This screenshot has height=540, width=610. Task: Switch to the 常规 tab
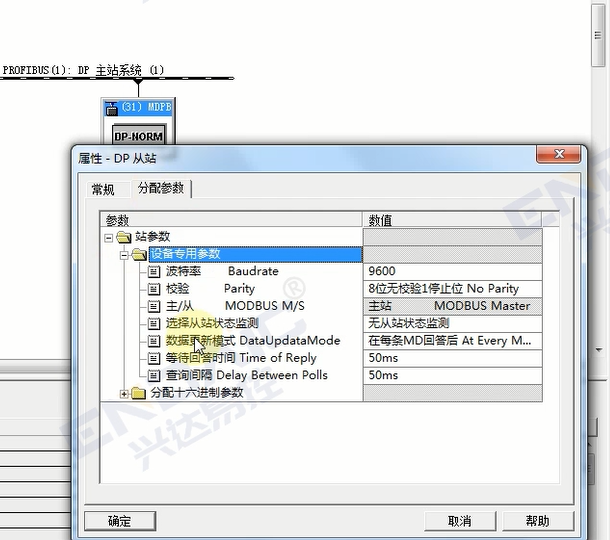[x=103, y=190]
